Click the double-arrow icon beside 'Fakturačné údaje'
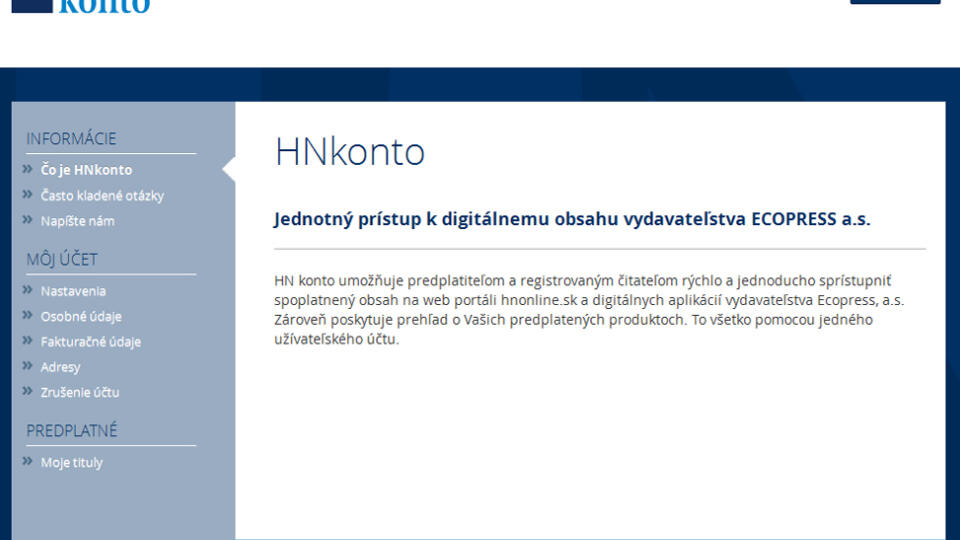The width and height of the screenshot is (960, 540). [x=28, y=340]
